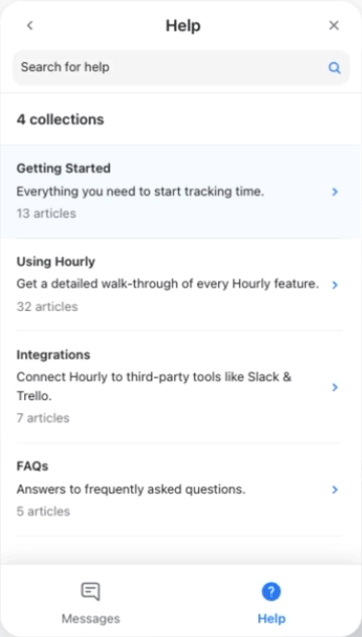Viewport: 362px width, 637px height.
Task: Expand Integrations collection chevron arrow
Action: pyautogui.click(x=335, y=387)
